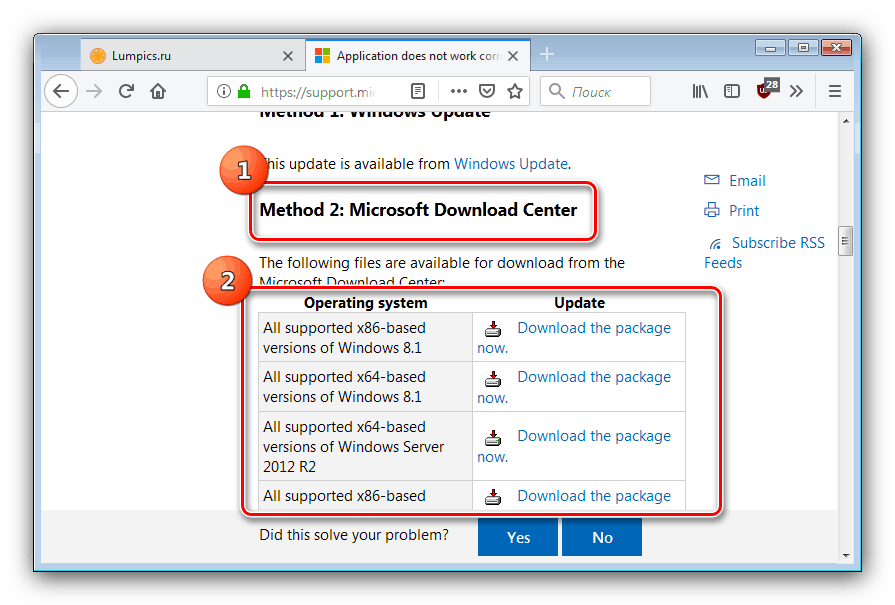Click download icon in the last table row

[493, 497]
